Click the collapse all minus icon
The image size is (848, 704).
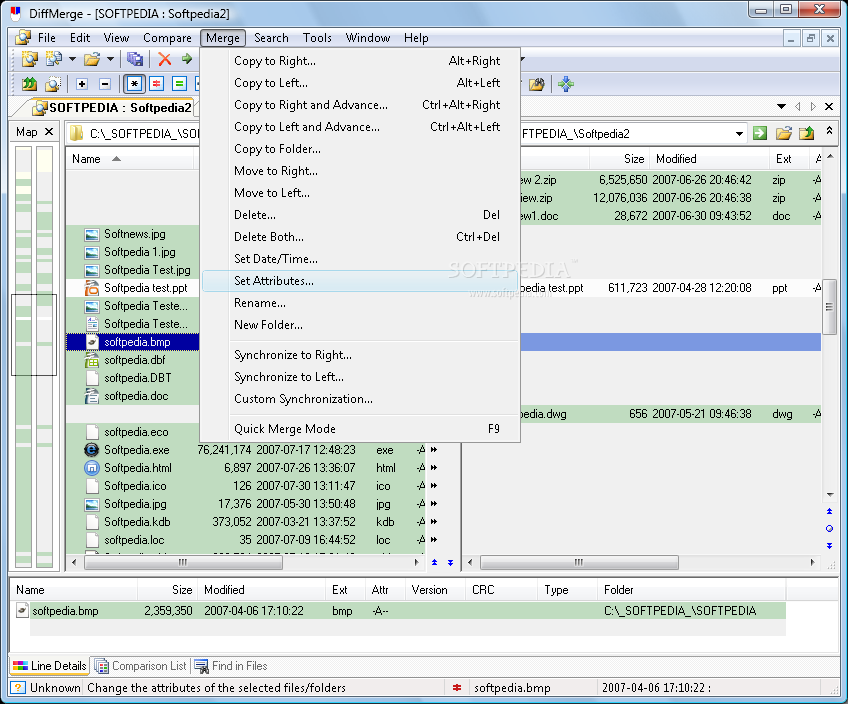click(105, 84)
